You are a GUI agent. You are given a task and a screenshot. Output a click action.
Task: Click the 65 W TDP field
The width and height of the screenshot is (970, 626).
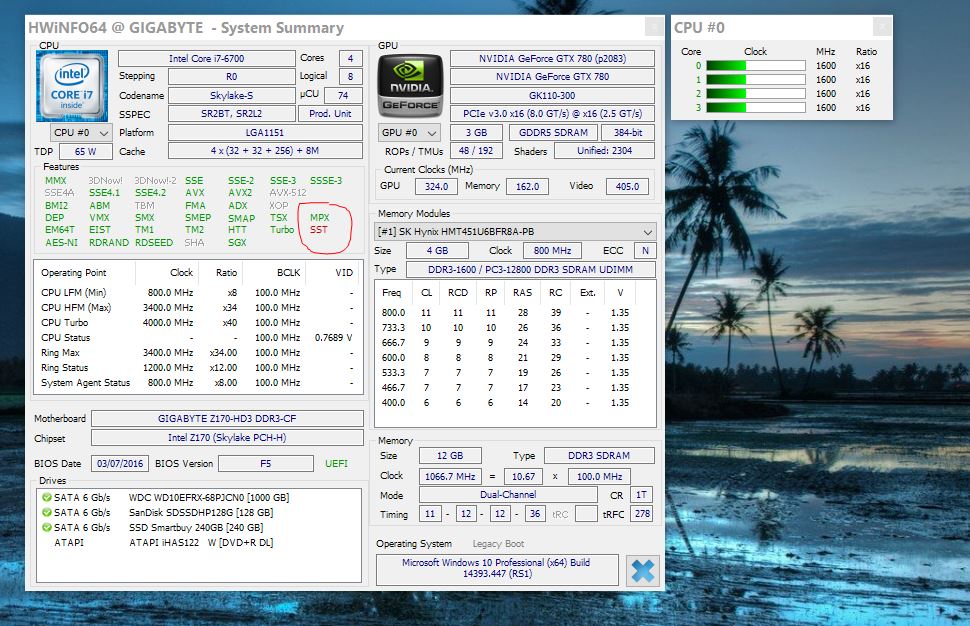coord(85,152)
